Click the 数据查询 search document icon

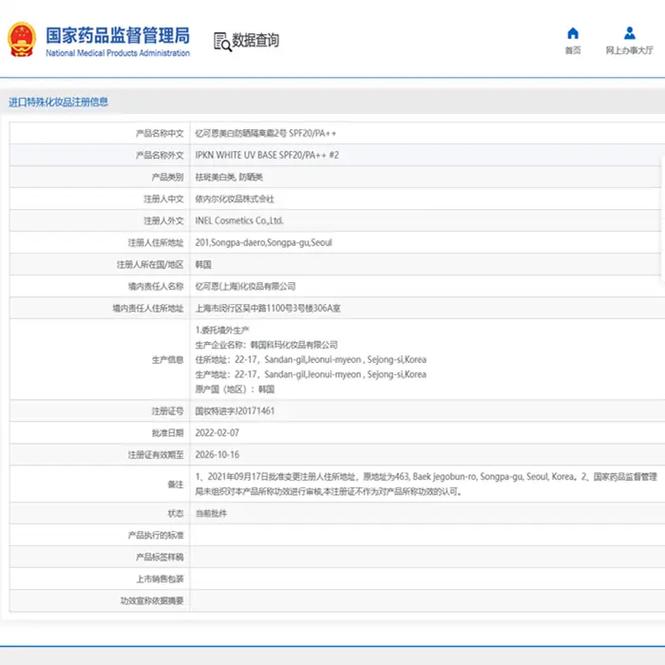[222, 42]
